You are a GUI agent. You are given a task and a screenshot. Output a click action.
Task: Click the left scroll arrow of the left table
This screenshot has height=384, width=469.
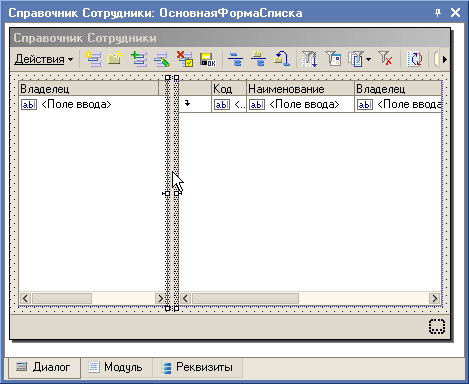25,298
